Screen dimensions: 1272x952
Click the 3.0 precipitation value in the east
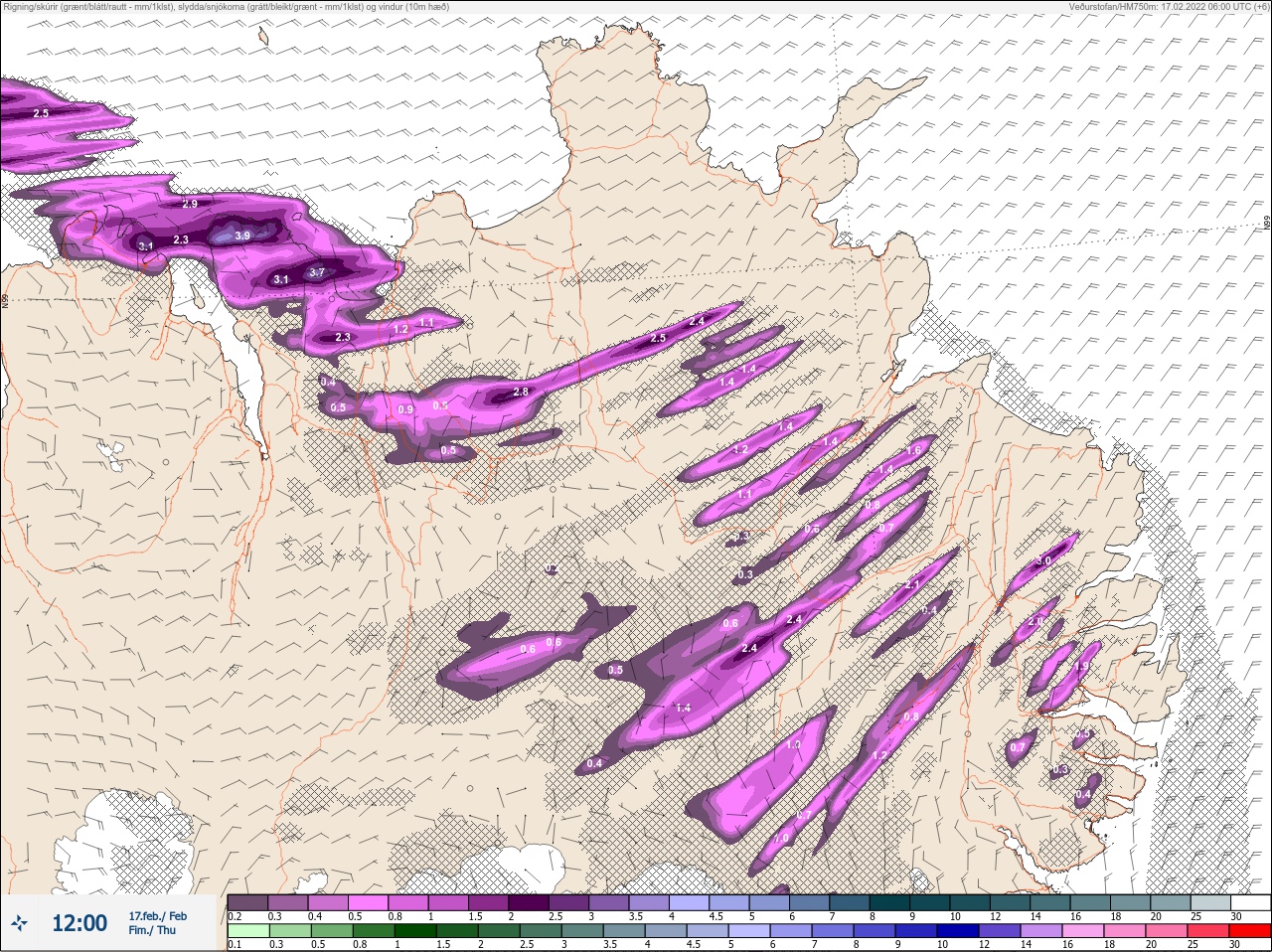click(x=1043, y=561)
